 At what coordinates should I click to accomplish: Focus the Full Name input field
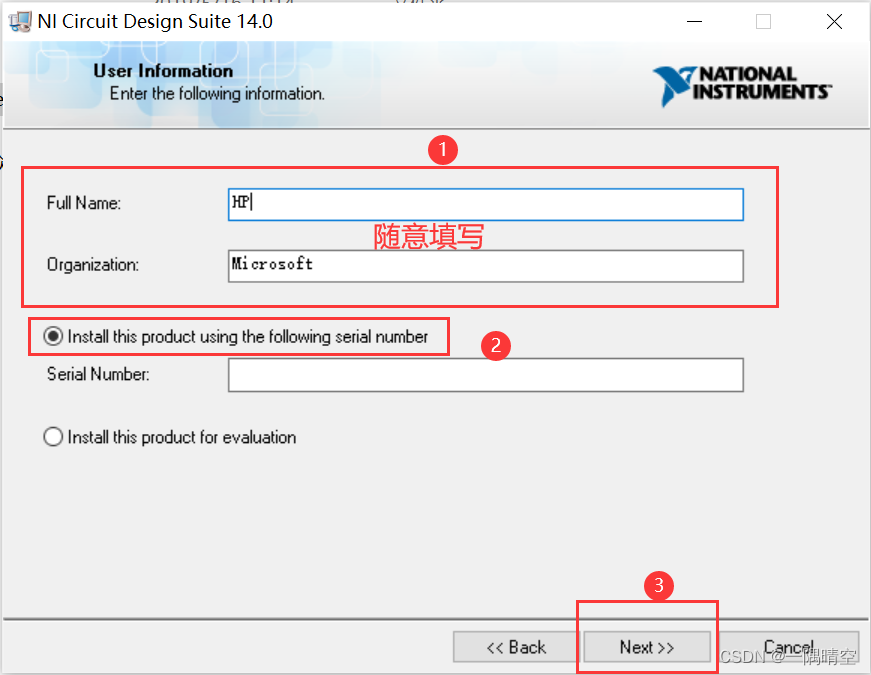coord(485,204)
